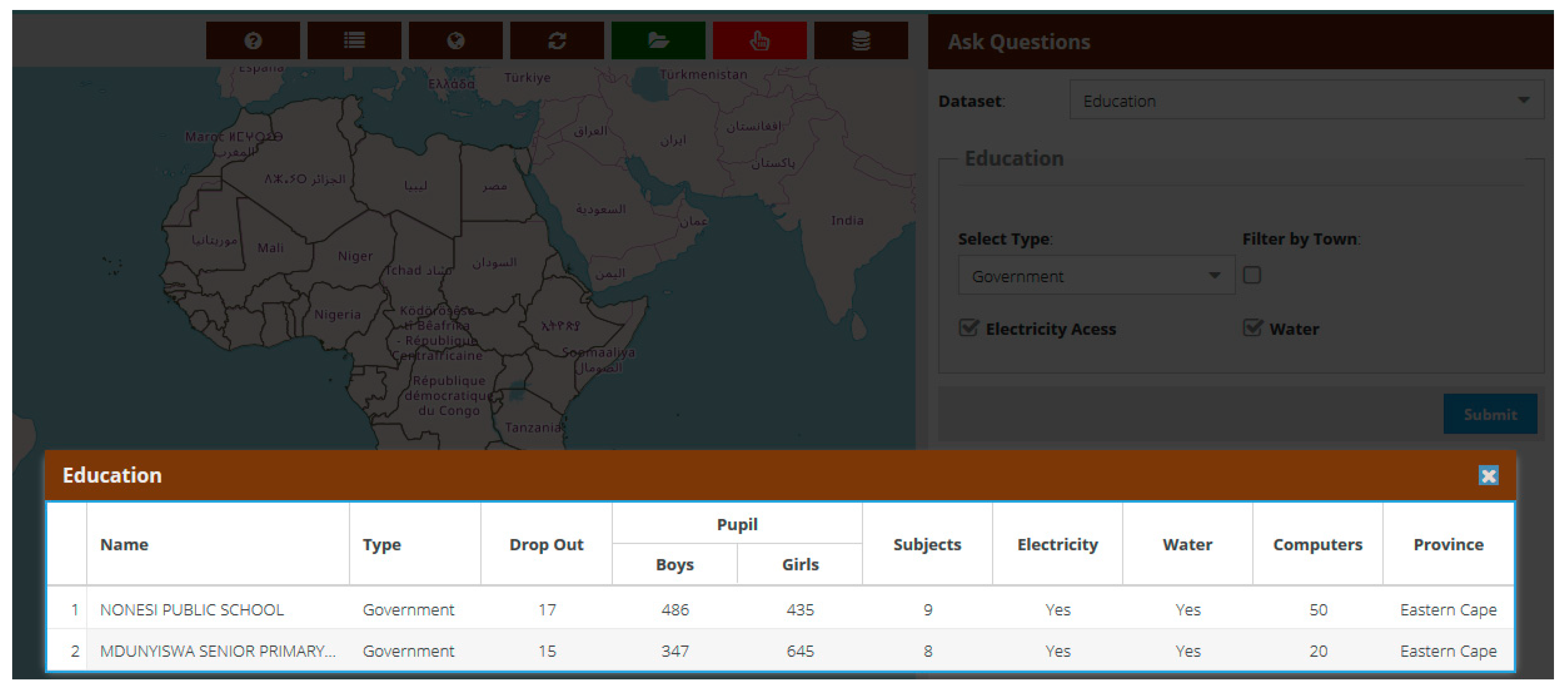Screen dimensions: 1568x693
Task: Click the Dataset dropdown arrow
Action: 1524,101
